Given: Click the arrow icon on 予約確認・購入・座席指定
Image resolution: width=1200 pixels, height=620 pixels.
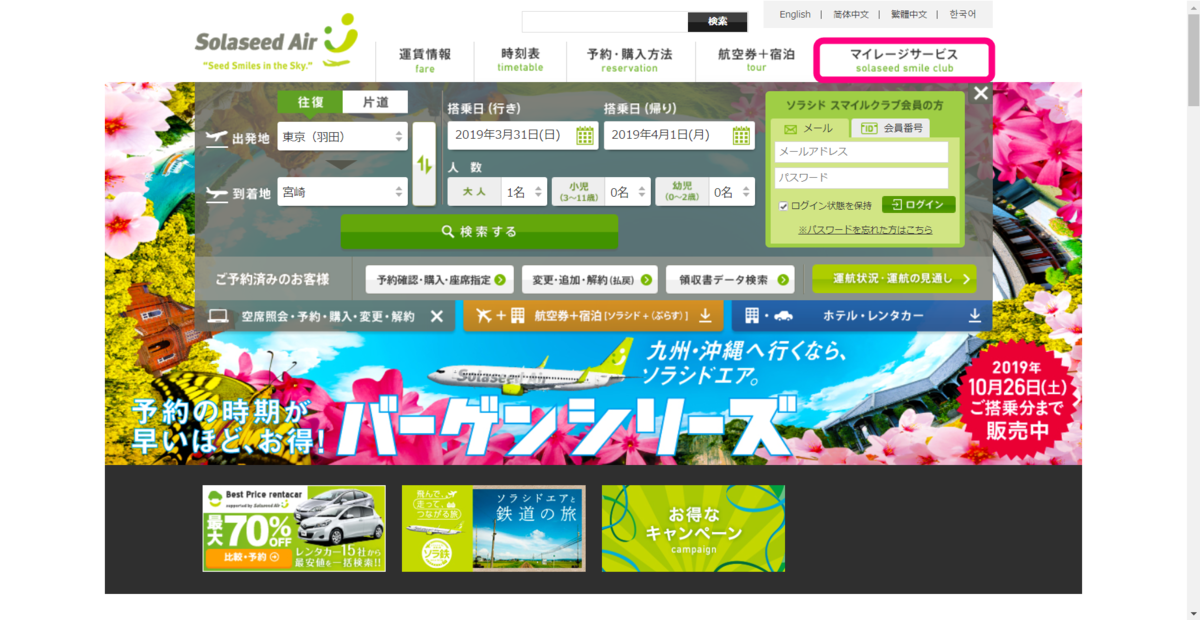Looking at the screenshot, I should click(499, 279).
